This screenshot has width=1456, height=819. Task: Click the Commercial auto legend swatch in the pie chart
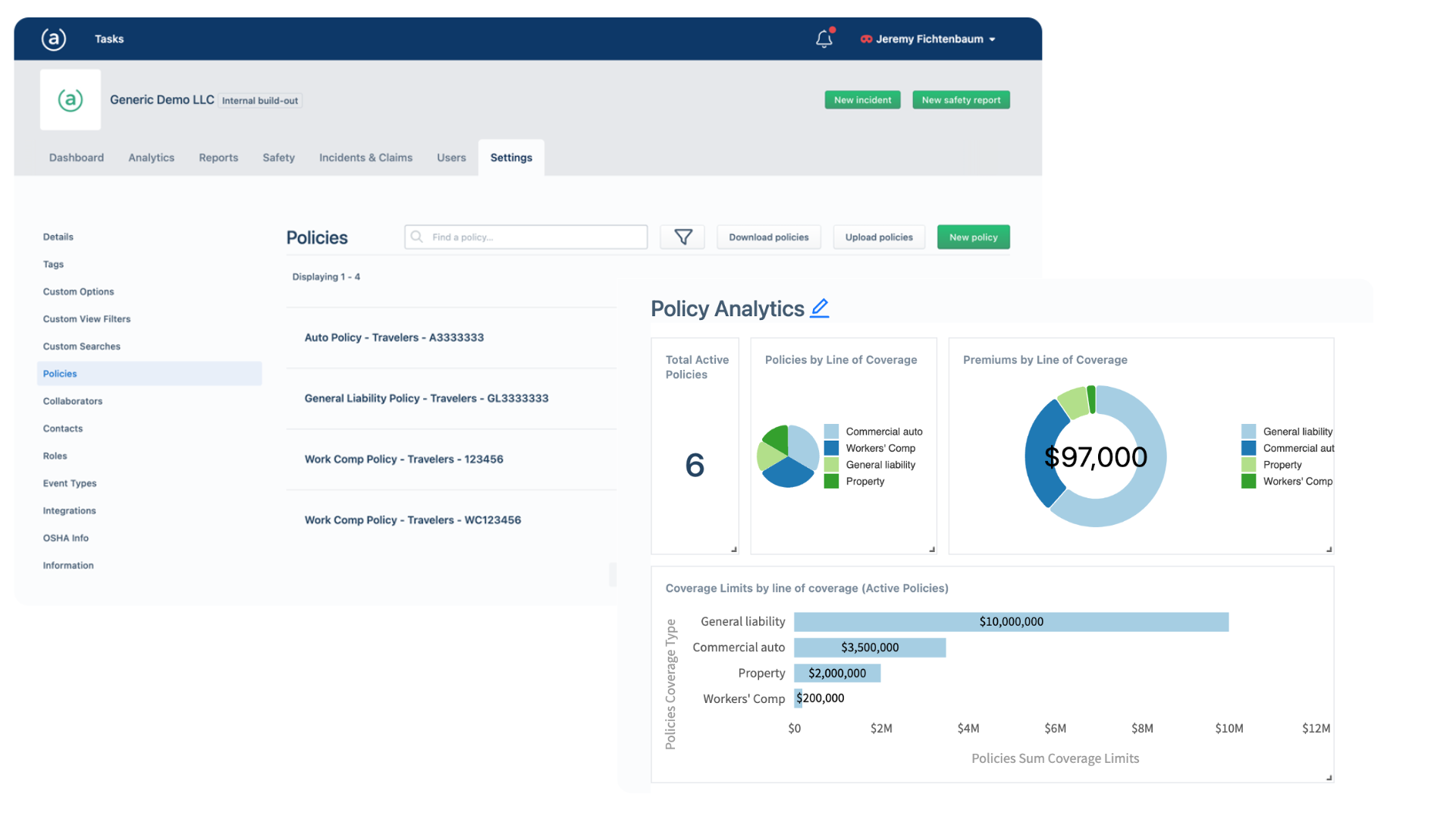pos(831,431)
